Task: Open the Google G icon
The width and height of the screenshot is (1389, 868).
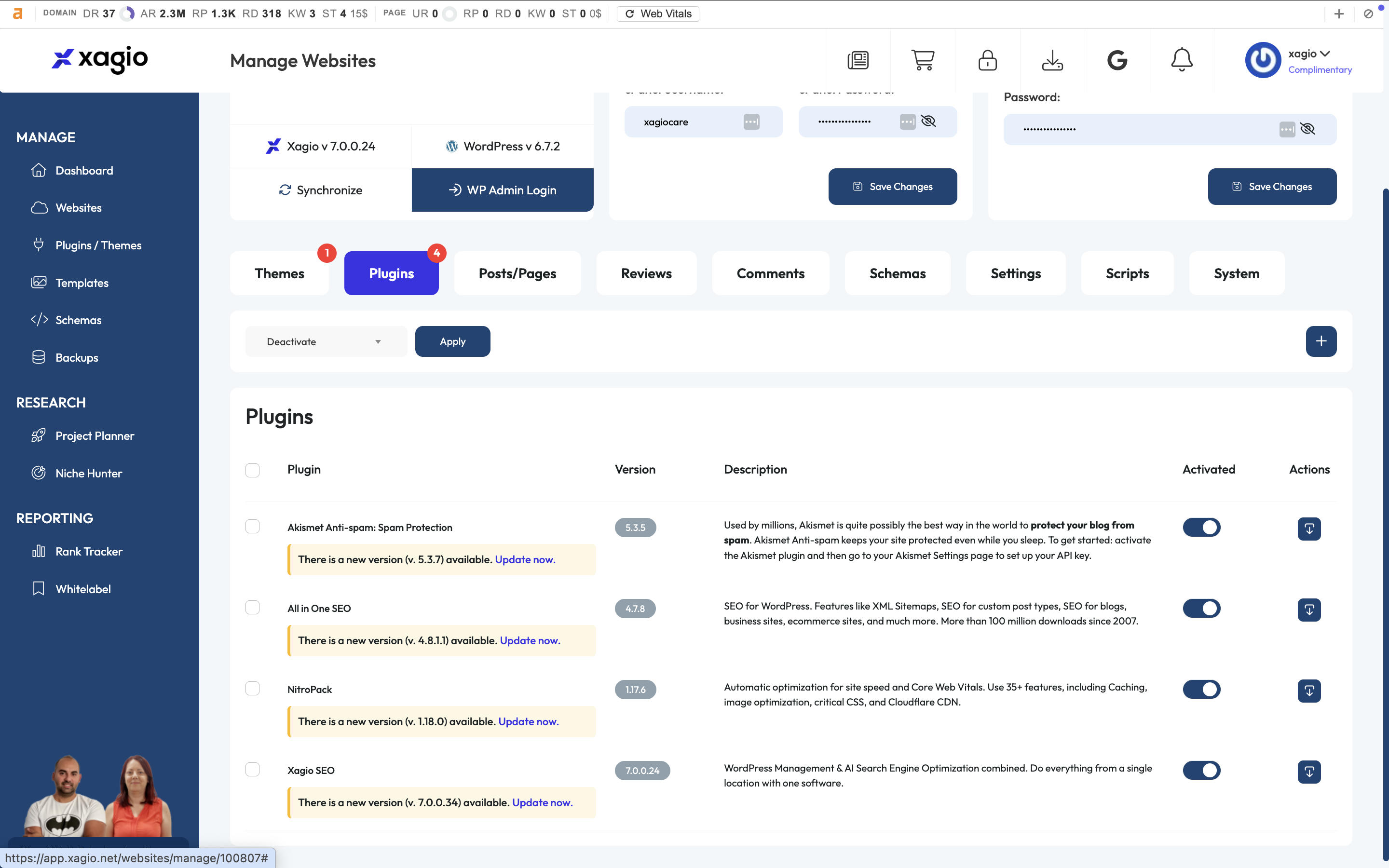Action: pos(1117,60)
